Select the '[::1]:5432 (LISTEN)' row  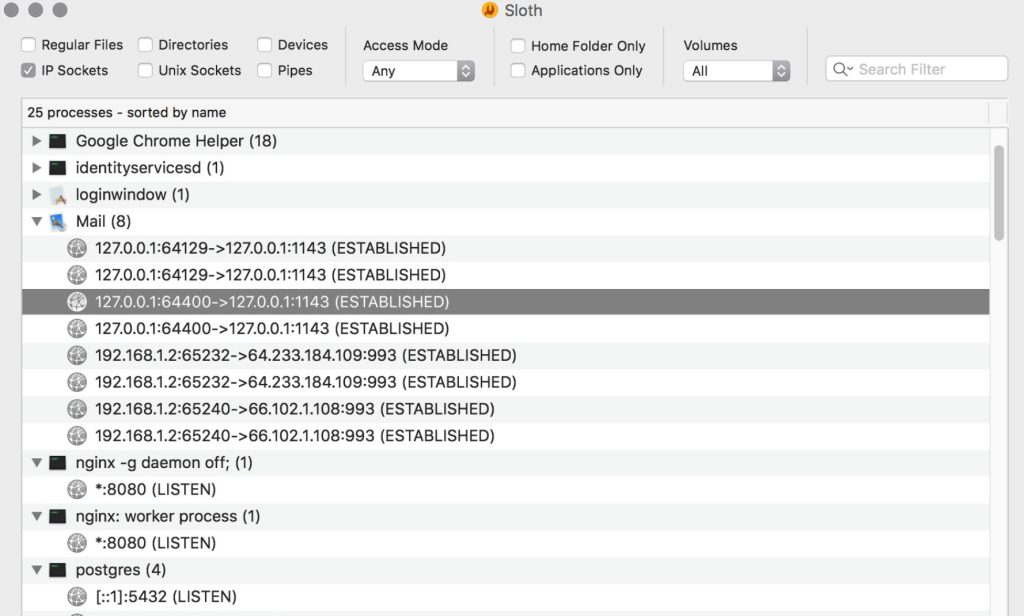click(505, 596)
